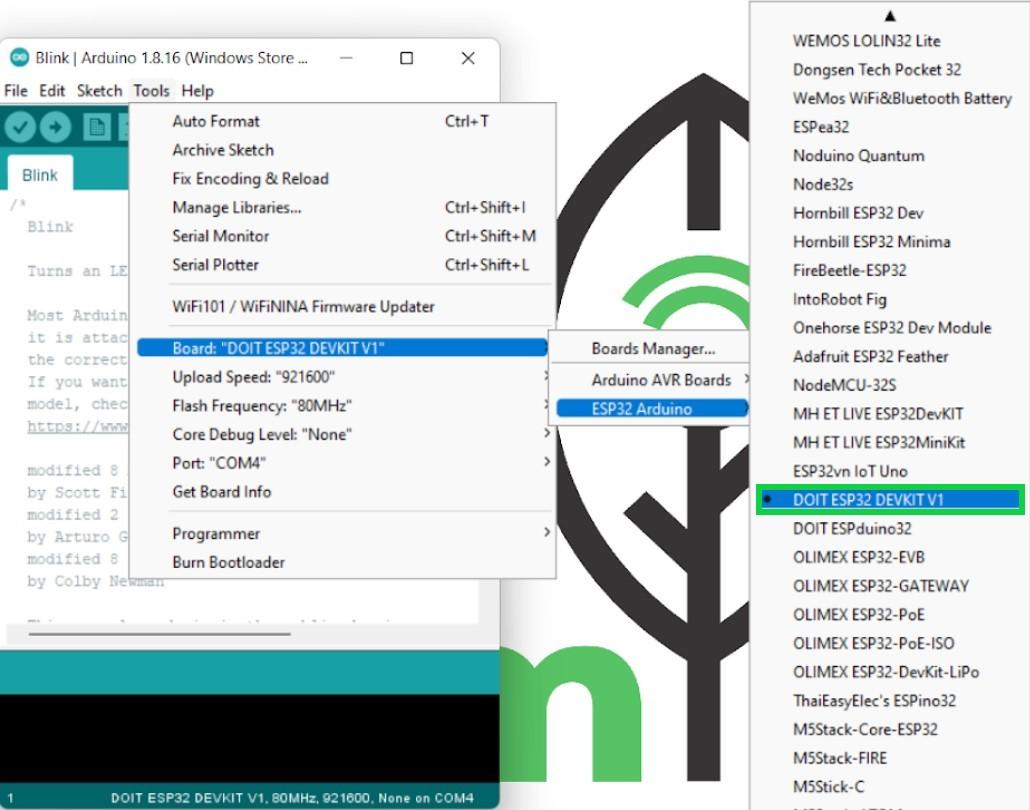Expand the Port COM4 submenu
The height and width of the screenshot is (810, 1030).
point(300,463)
